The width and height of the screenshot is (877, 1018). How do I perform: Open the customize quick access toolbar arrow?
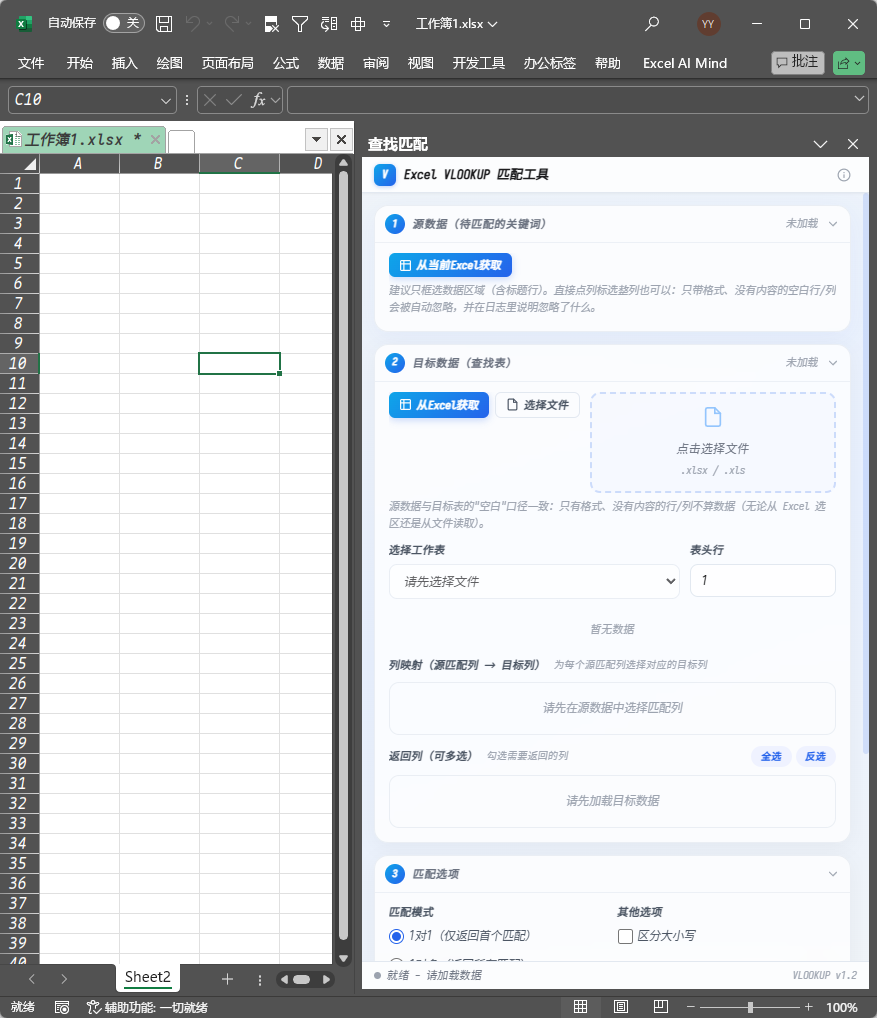(x=386, y=24)
